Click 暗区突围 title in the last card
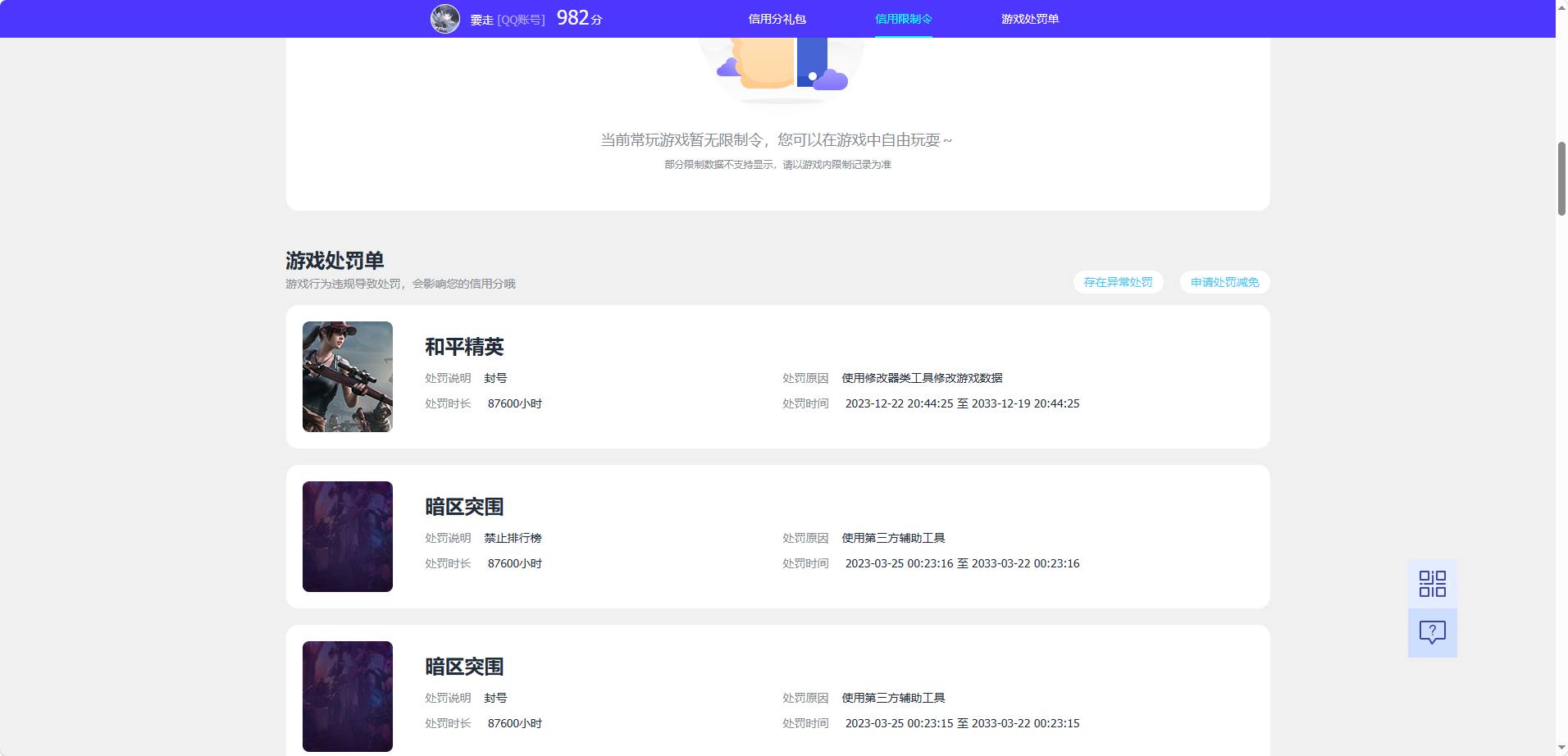Viewport: 1568px width, 756px height. (464, 667)
